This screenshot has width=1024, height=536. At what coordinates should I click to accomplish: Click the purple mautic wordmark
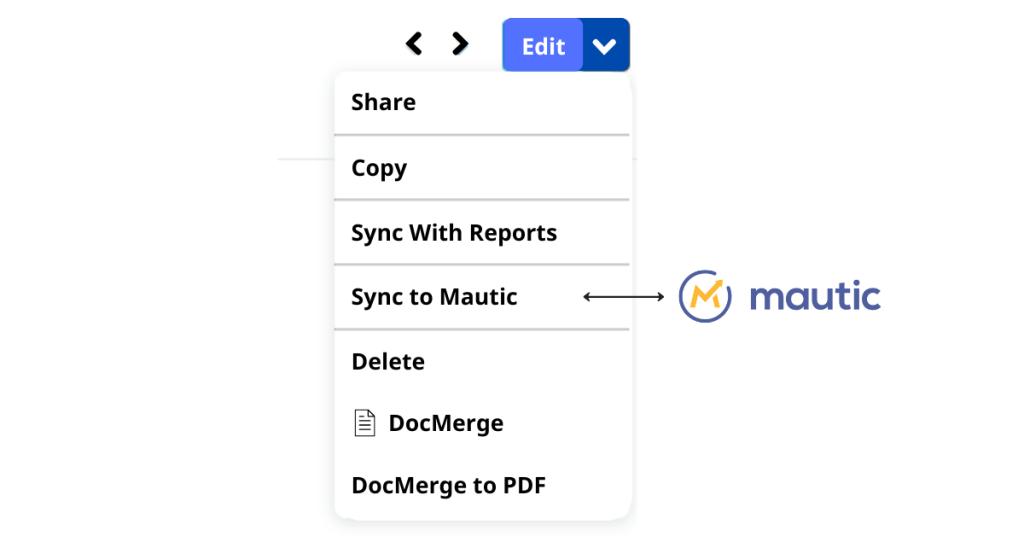(x=815, y=296)
